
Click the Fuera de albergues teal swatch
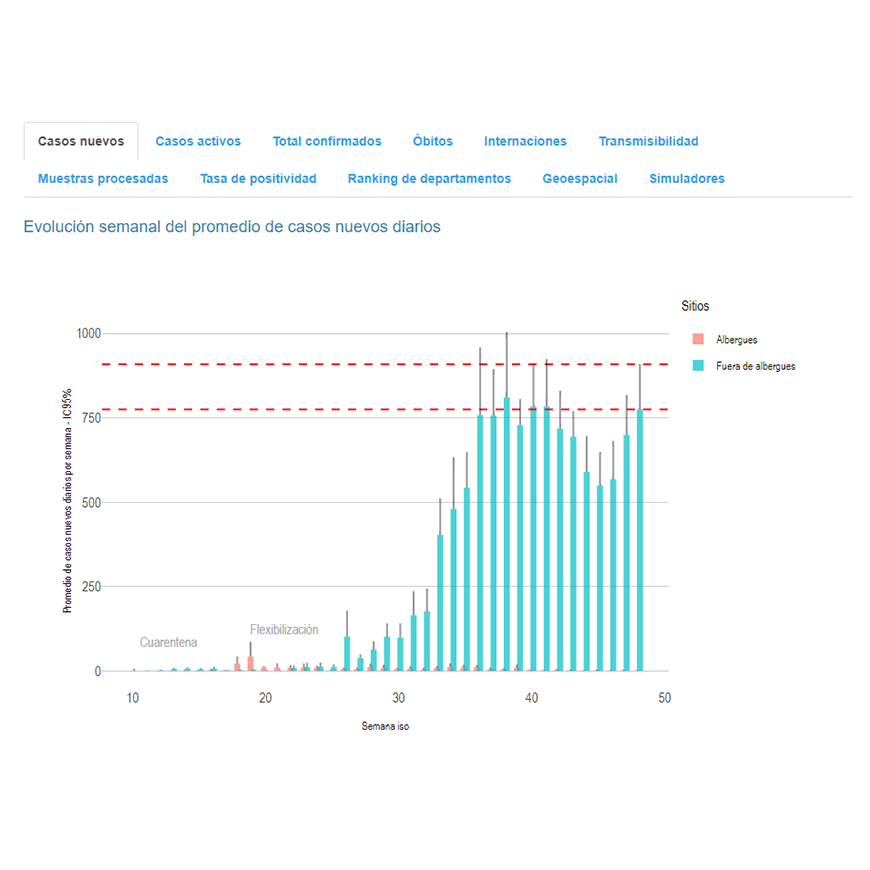pos(697,366)
